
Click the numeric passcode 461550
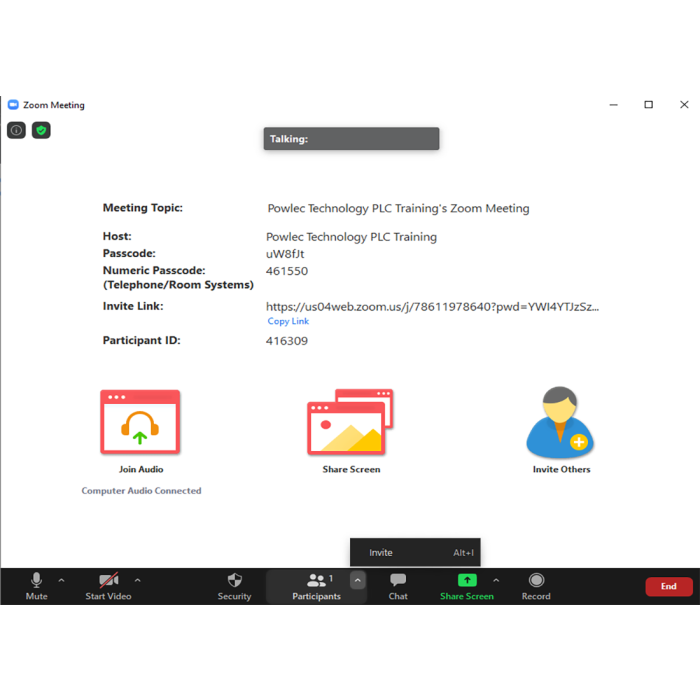(x=287, y=271)
